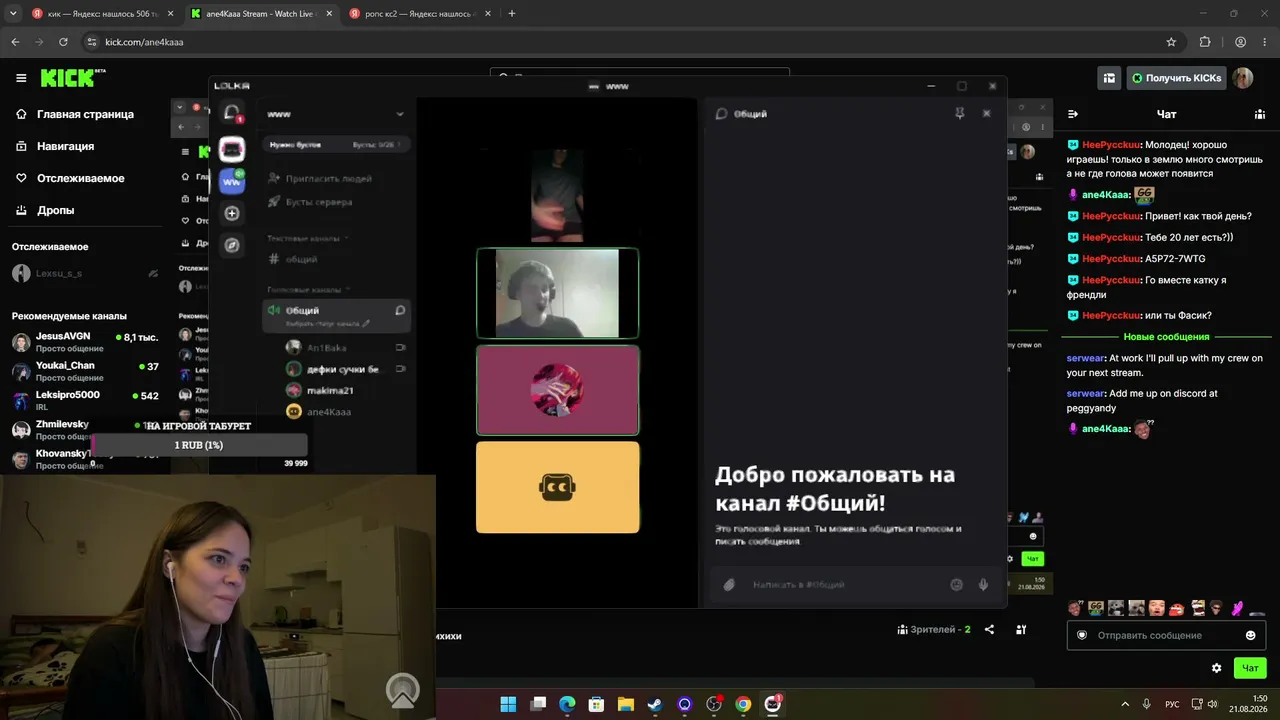Viewport: 1280px width, 720px height.
Task: Share the stream
Action: click(989, 629)
